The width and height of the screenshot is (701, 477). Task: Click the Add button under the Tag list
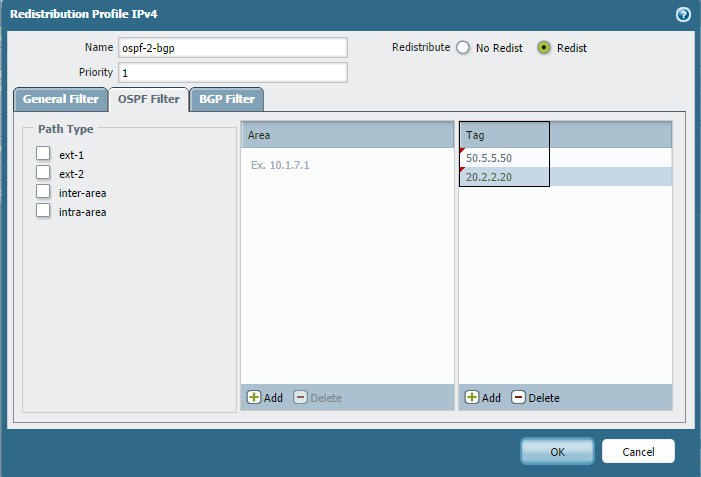pyautogui.click(x=483, y=397)
